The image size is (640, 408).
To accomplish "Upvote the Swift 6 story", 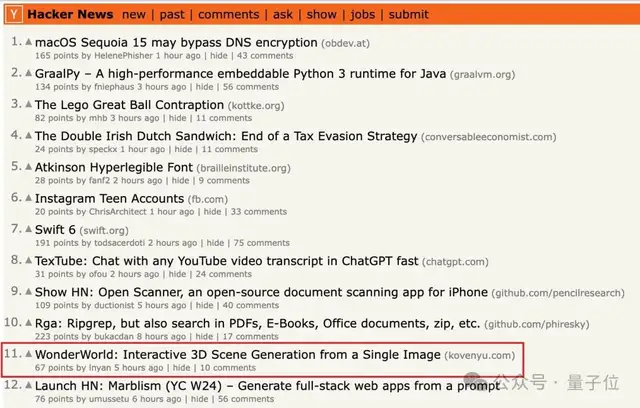I will tap(29, 230).
